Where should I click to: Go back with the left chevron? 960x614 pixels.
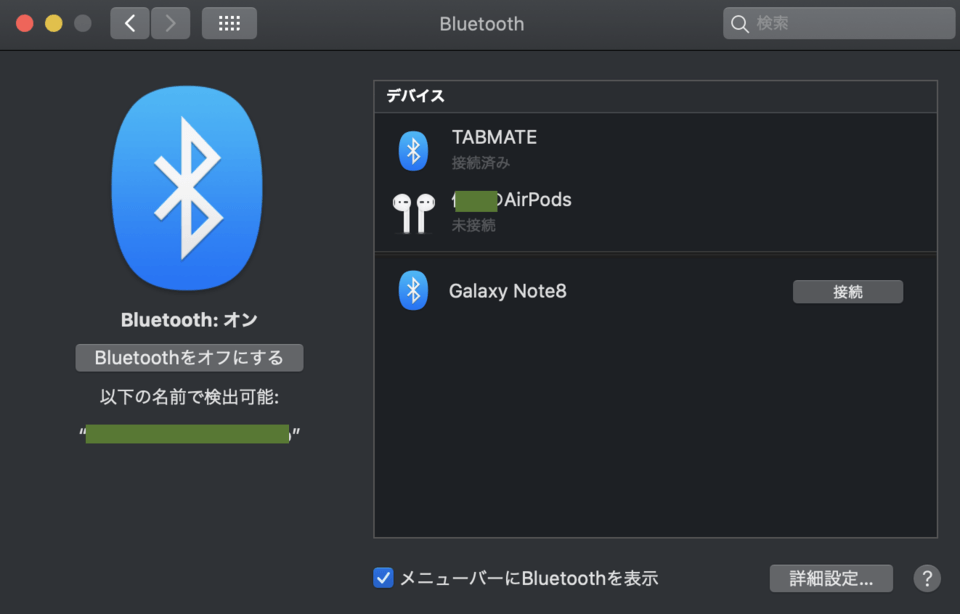tap(130, 23)
